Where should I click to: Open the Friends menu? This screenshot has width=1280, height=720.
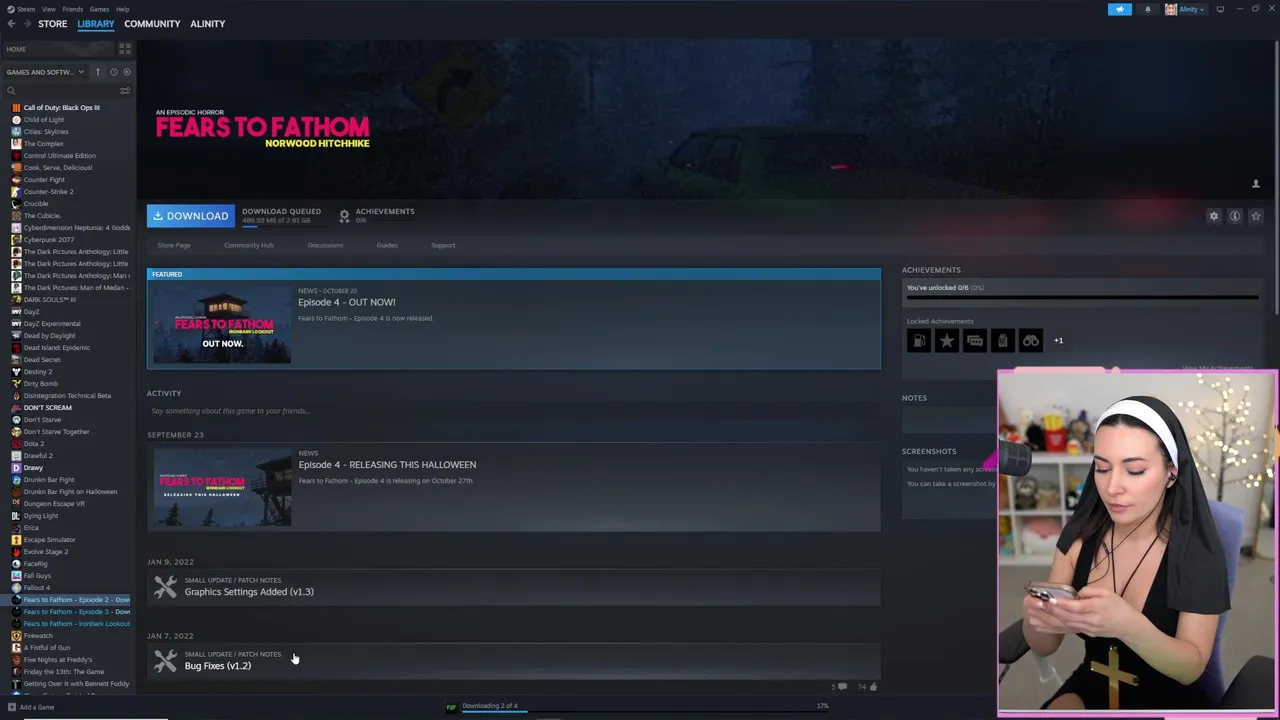[73, 9]
